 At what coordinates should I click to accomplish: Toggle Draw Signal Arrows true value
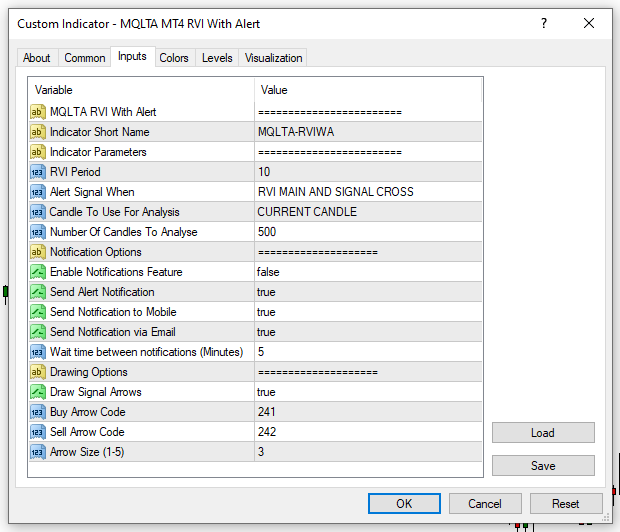click(368, 392)
